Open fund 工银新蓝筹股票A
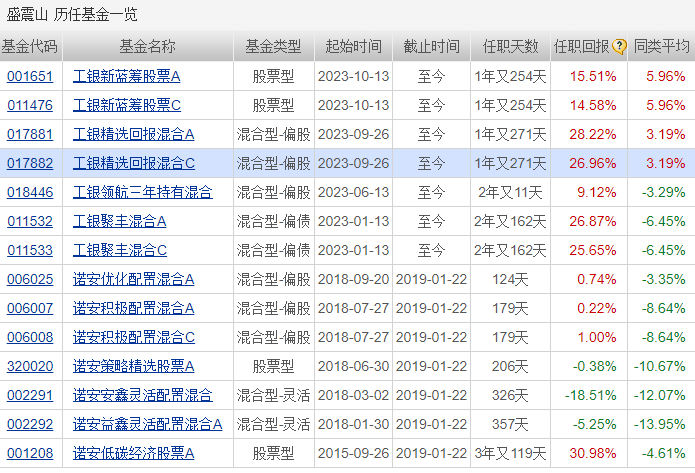Image resolution: width=695 pixels, height=473 pixels. coord(126,76)
